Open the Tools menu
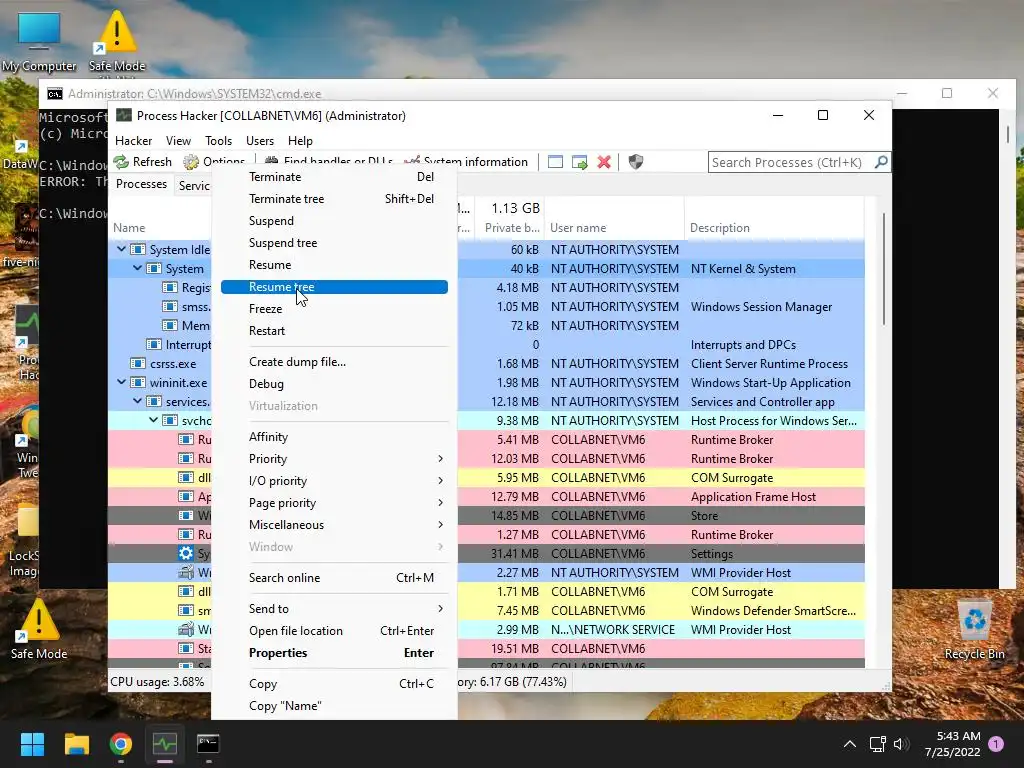Screen dimensions: 1024x768 pyautogui.click(x=218, y=140)
